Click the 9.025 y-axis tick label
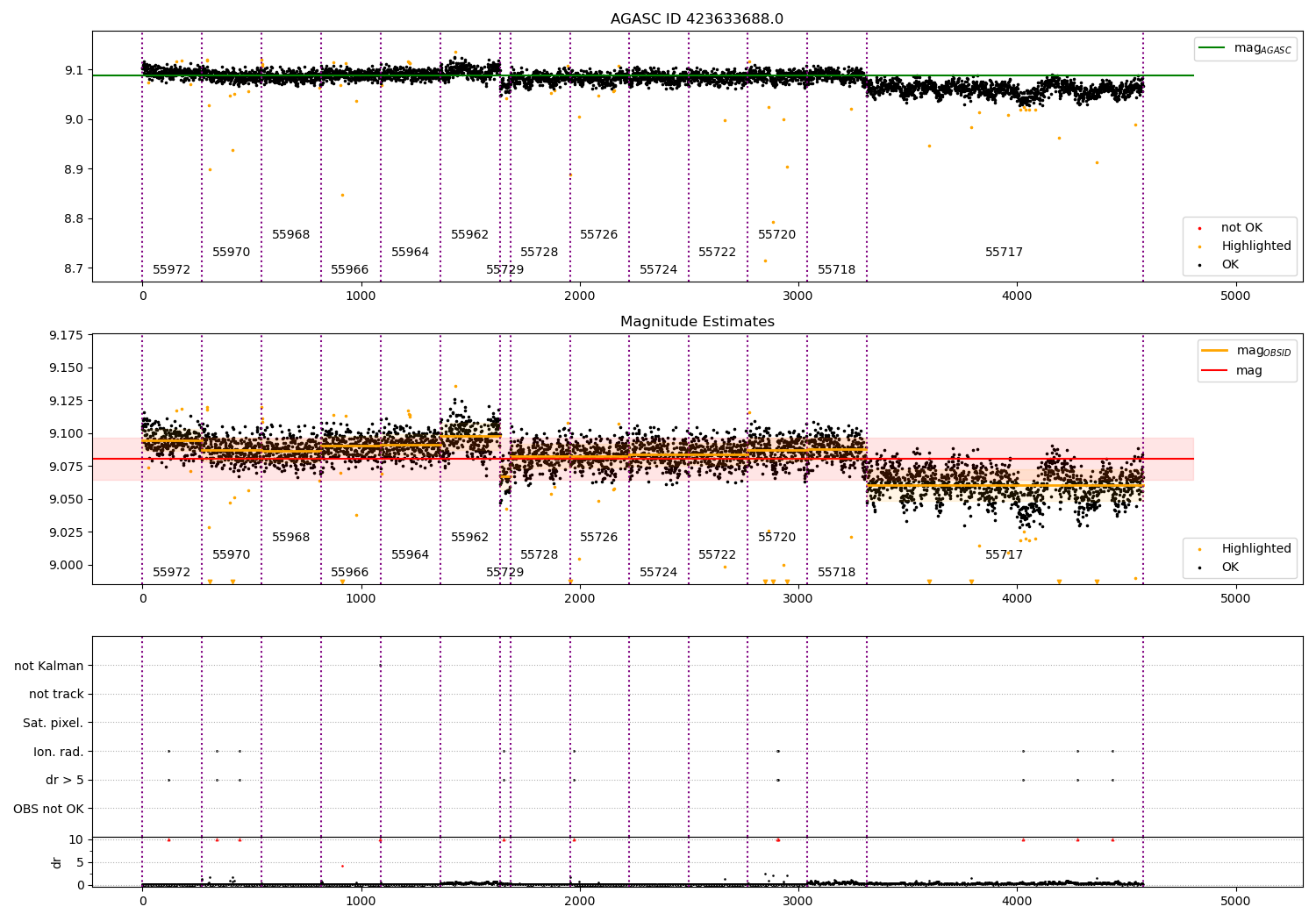The height and width of the screenshot is (921, 1316). 66,532
